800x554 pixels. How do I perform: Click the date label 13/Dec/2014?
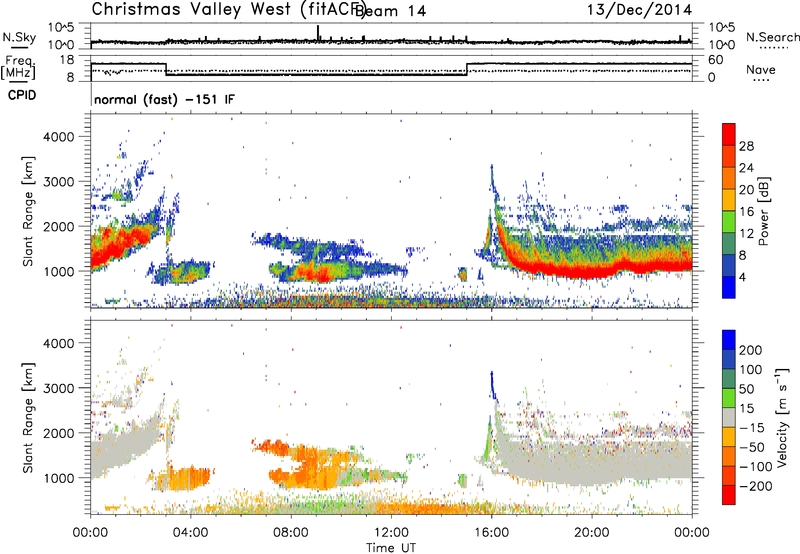click(640, 9)
